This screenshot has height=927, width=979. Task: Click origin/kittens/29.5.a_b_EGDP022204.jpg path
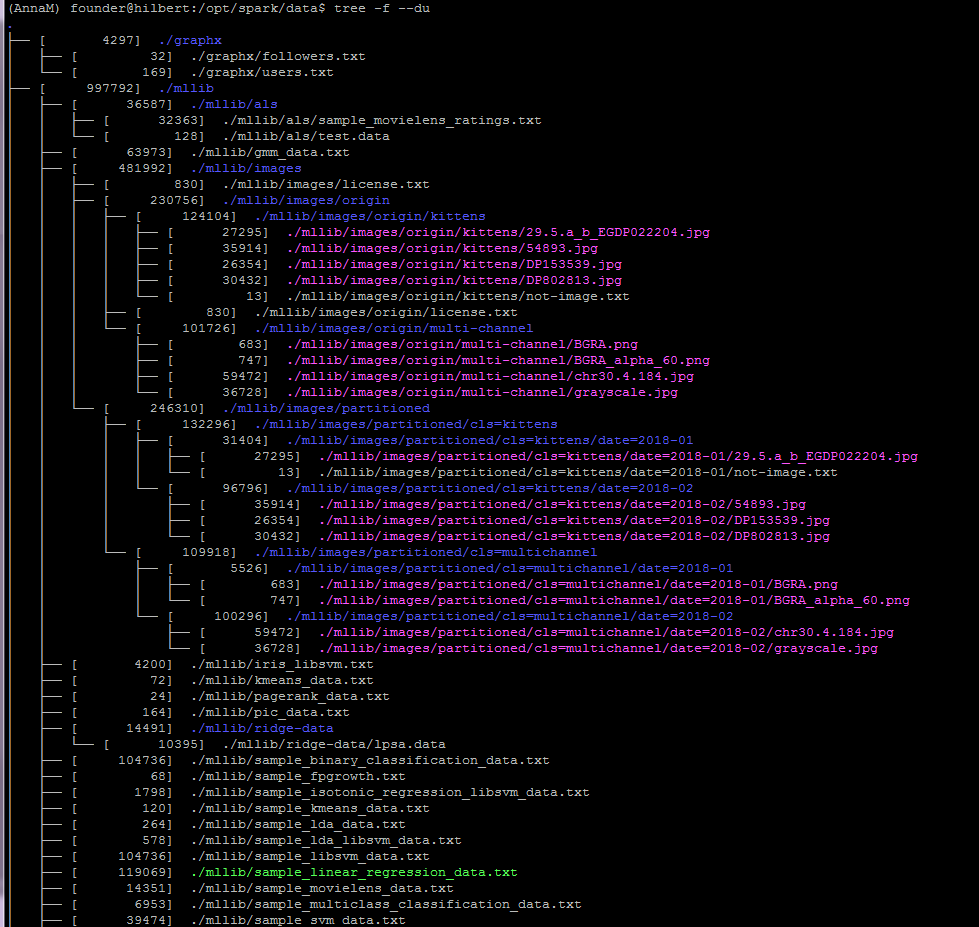coord(498,232)
